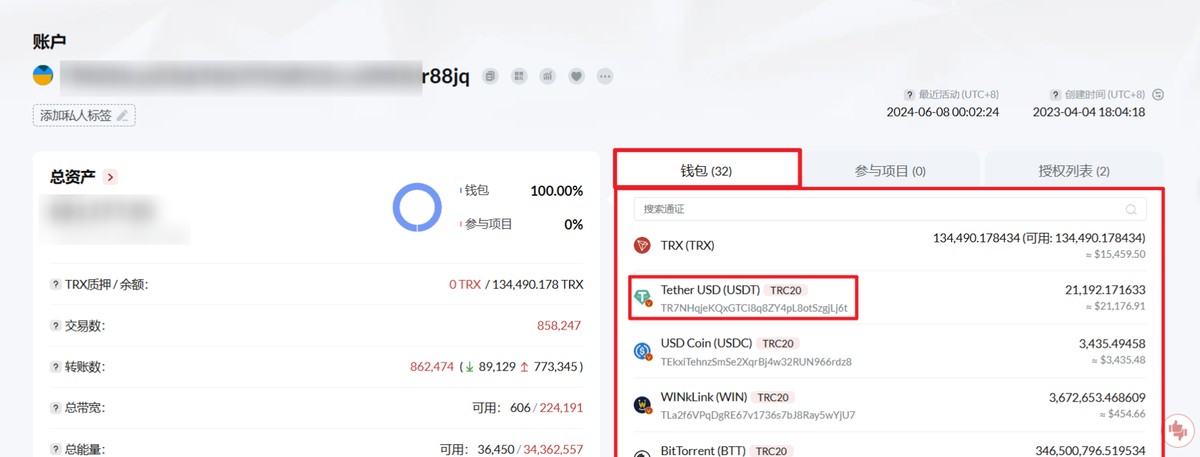Click the USD Coin token logo
Viewport: 1200px width, 457px height.
pyautogui.click(x=643, y=351)
